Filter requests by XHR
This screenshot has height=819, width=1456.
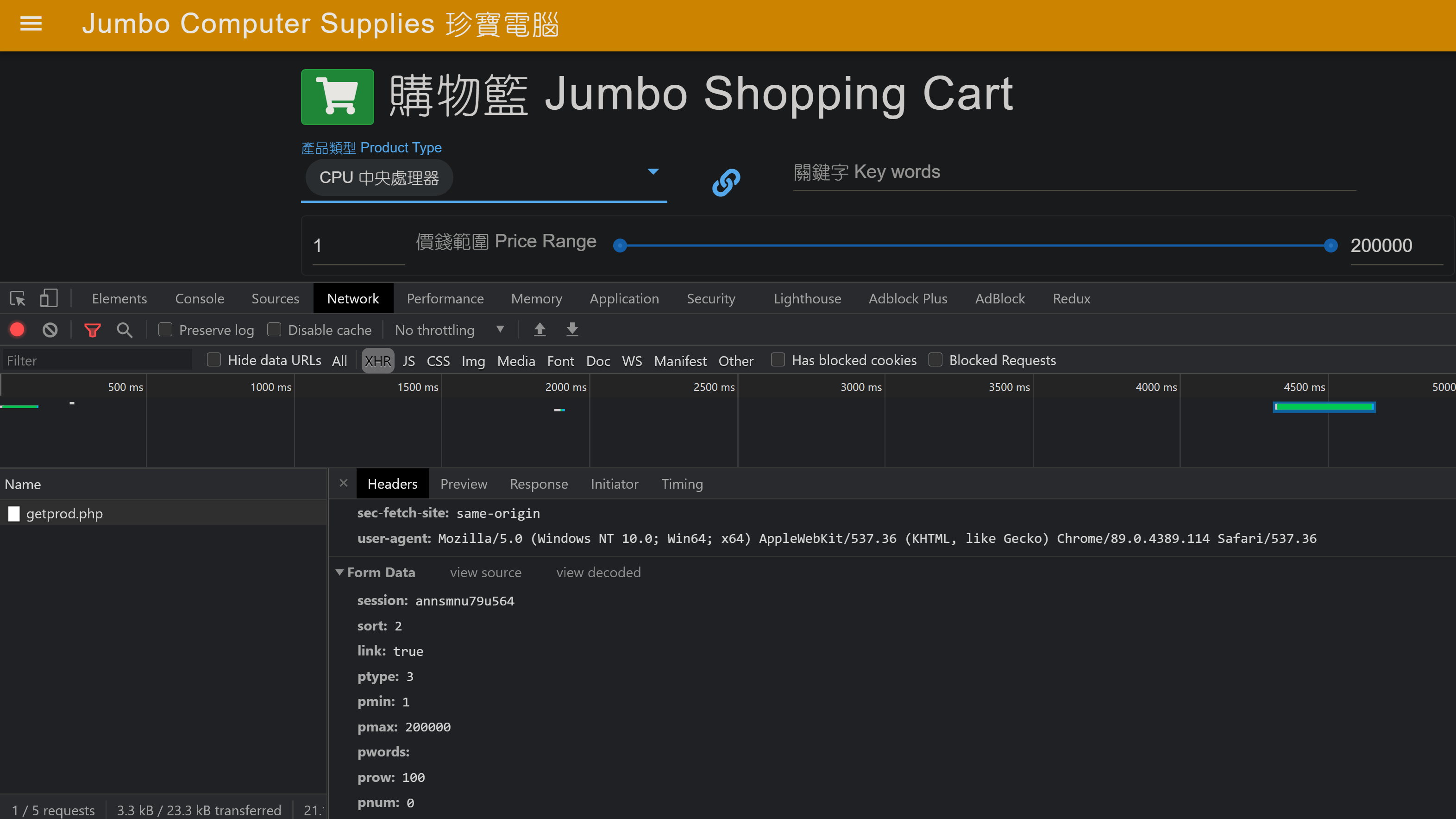pyautogui.click(x=377, y=360)
